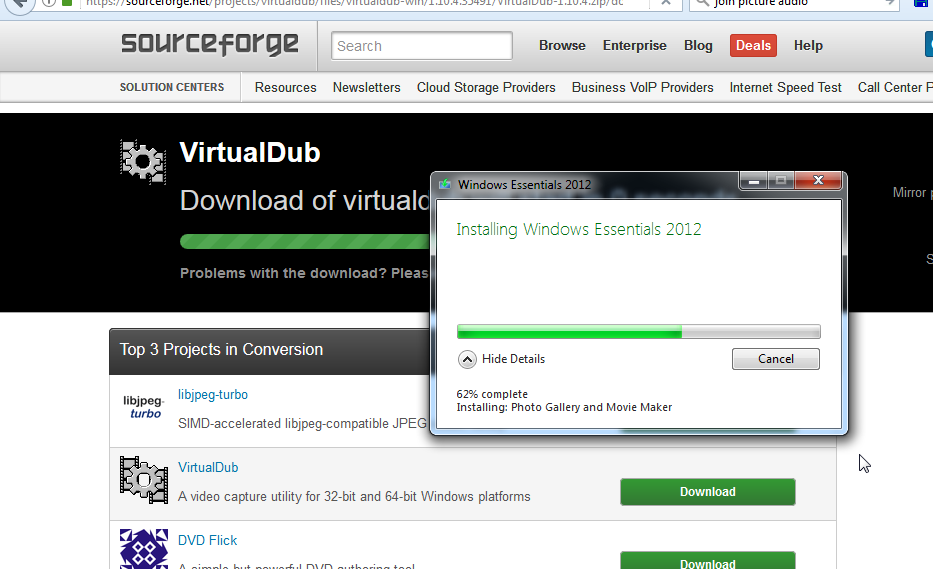Viewport: 933px width, 569px height.
Task: Open the Browse menu on SourceForge
Action: click(x=562, y=46)
